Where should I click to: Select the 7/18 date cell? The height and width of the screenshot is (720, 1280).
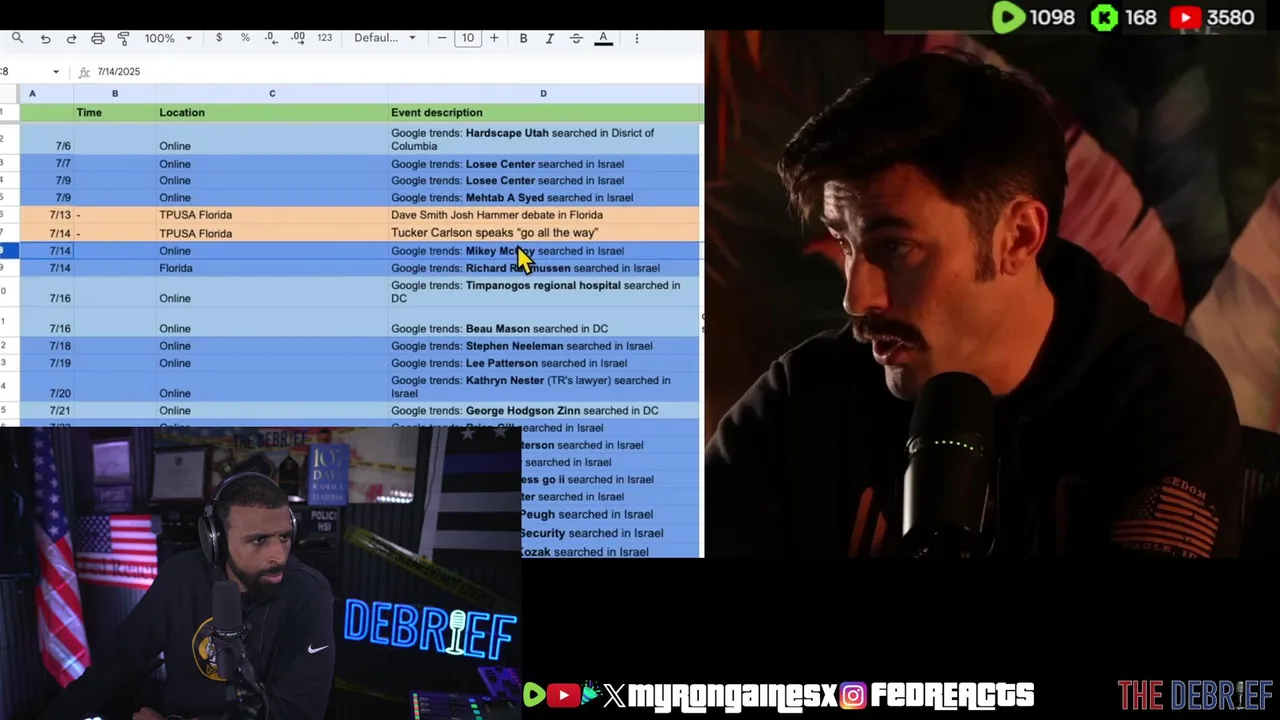(x=46, y=346)
